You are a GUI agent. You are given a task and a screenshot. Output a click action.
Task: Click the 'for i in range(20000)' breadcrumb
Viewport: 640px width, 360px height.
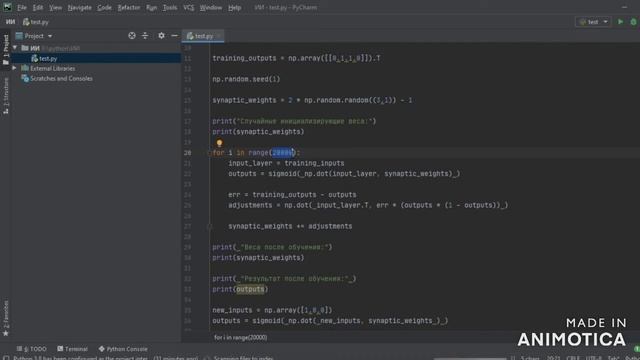(x=240, y=338)
